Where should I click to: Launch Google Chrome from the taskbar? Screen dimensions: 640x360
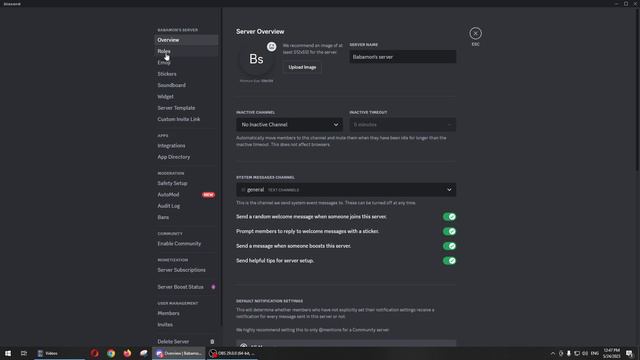point(111,353)
